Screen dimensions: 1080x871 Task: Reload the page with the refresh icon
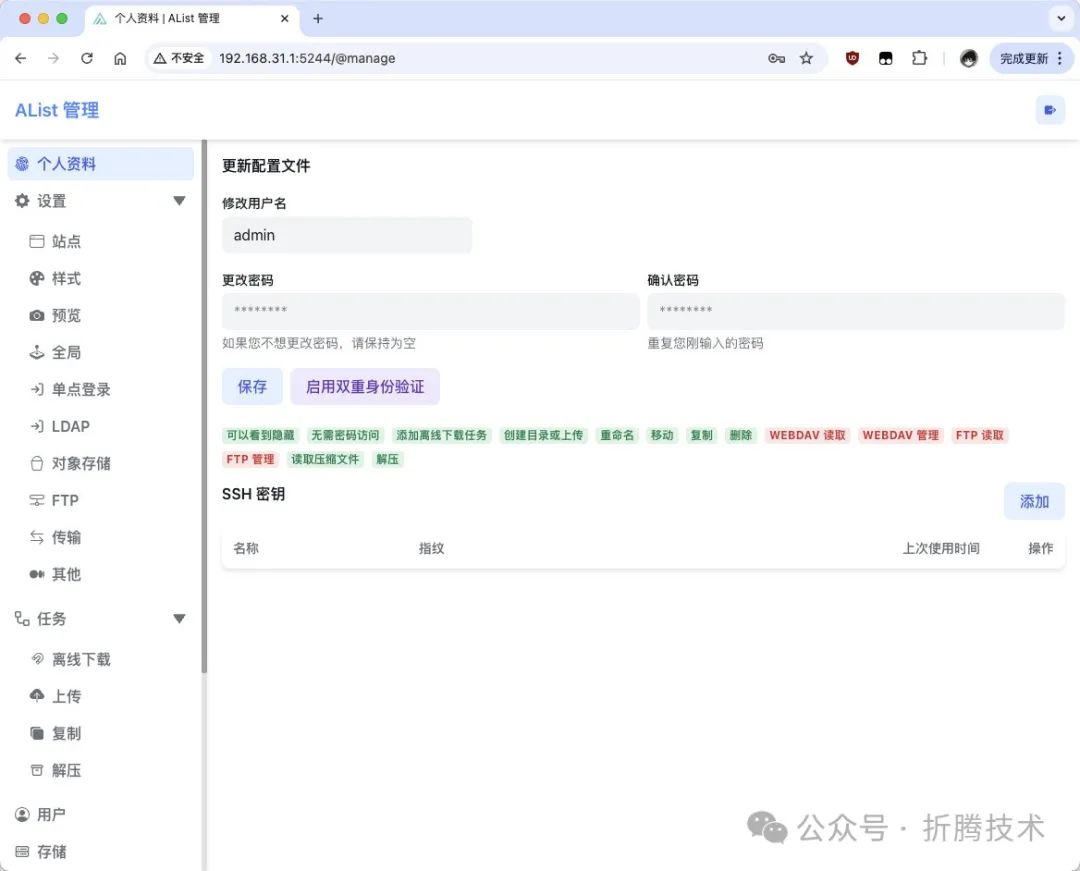(87, 59)
